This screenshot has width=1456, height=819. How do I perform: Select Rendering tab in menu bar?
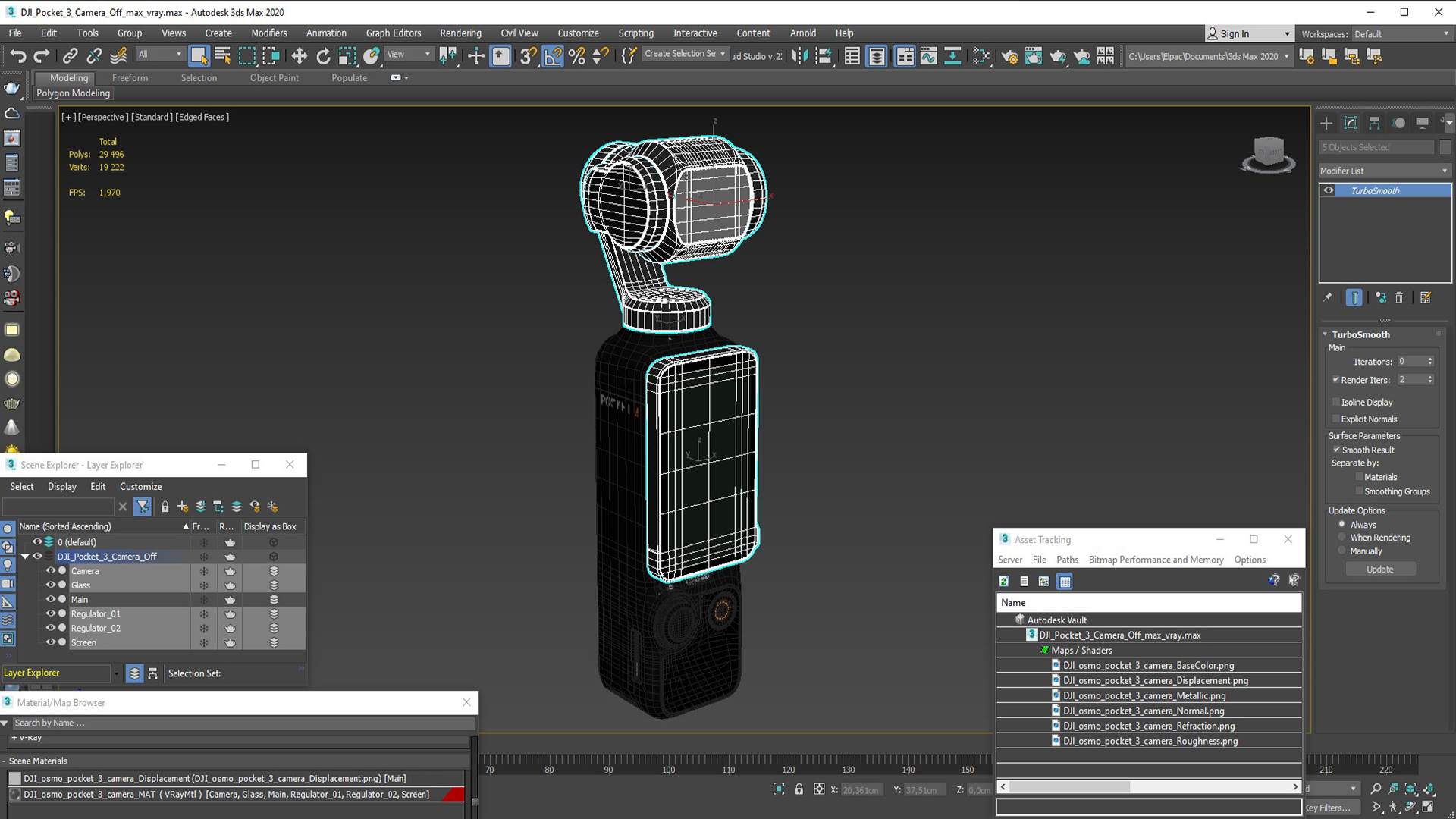point(459,33)
